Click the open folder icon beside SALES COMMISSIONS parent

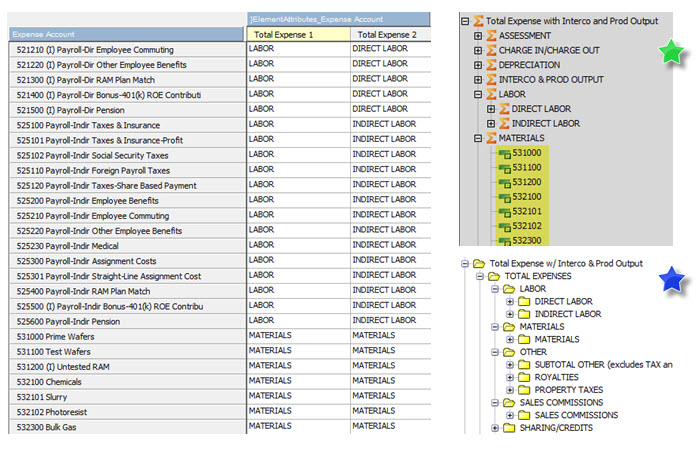509,403
